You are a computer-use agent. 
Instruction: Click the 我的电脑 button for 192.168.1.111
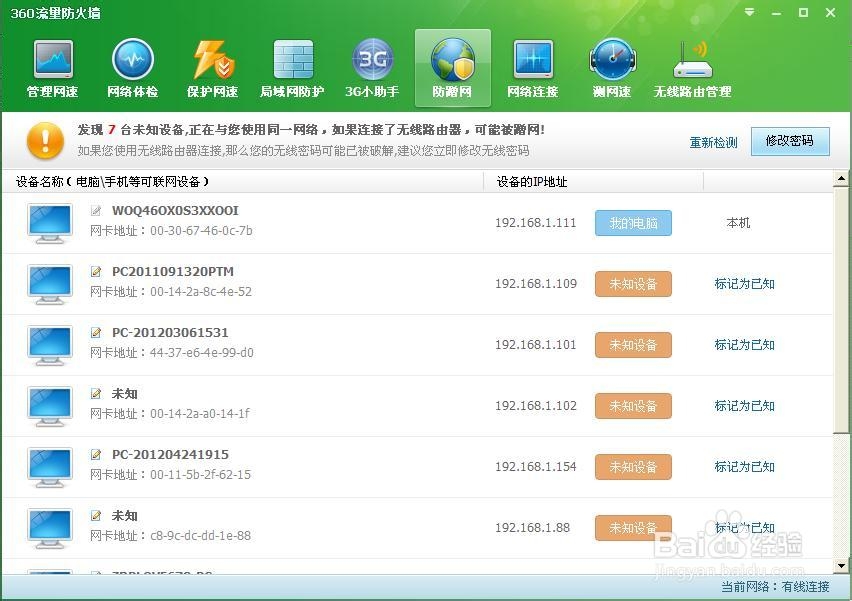[x=633, y=223]
